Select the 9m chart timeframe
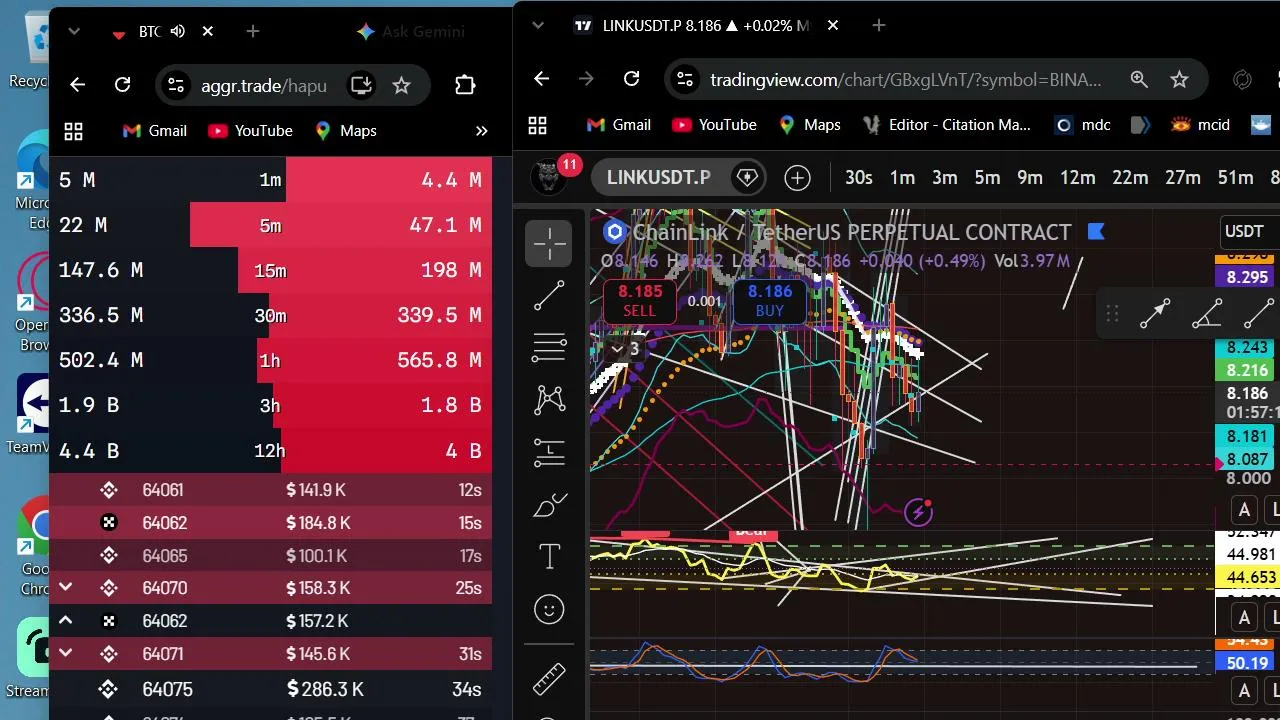Image resolution: width=1280 pixels, height=720 pixels. [x=1030, y=178]
